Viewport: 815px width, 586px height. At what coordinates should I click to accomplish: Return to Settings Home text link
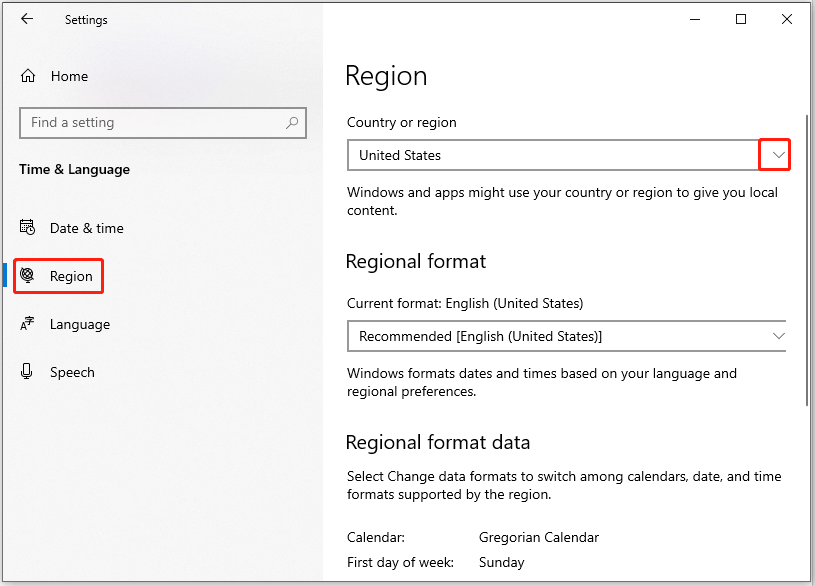[x=69, y=76]
